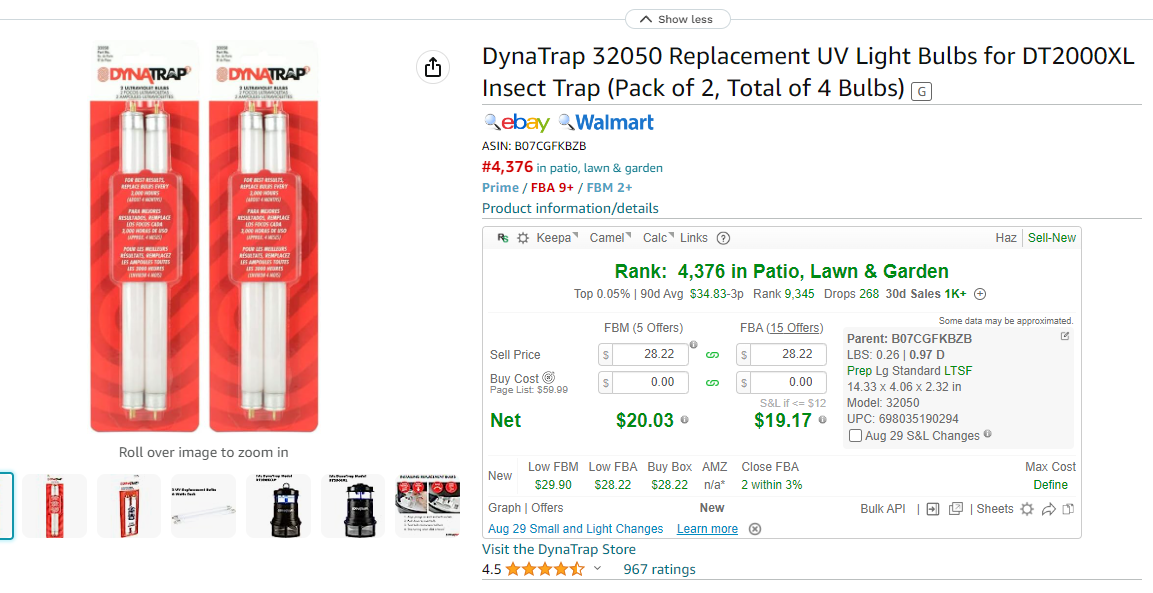Screen dimensions: 1153x593
Task: Dismiss the Small and Light Changes notice
Action: (x=754, y=529)
